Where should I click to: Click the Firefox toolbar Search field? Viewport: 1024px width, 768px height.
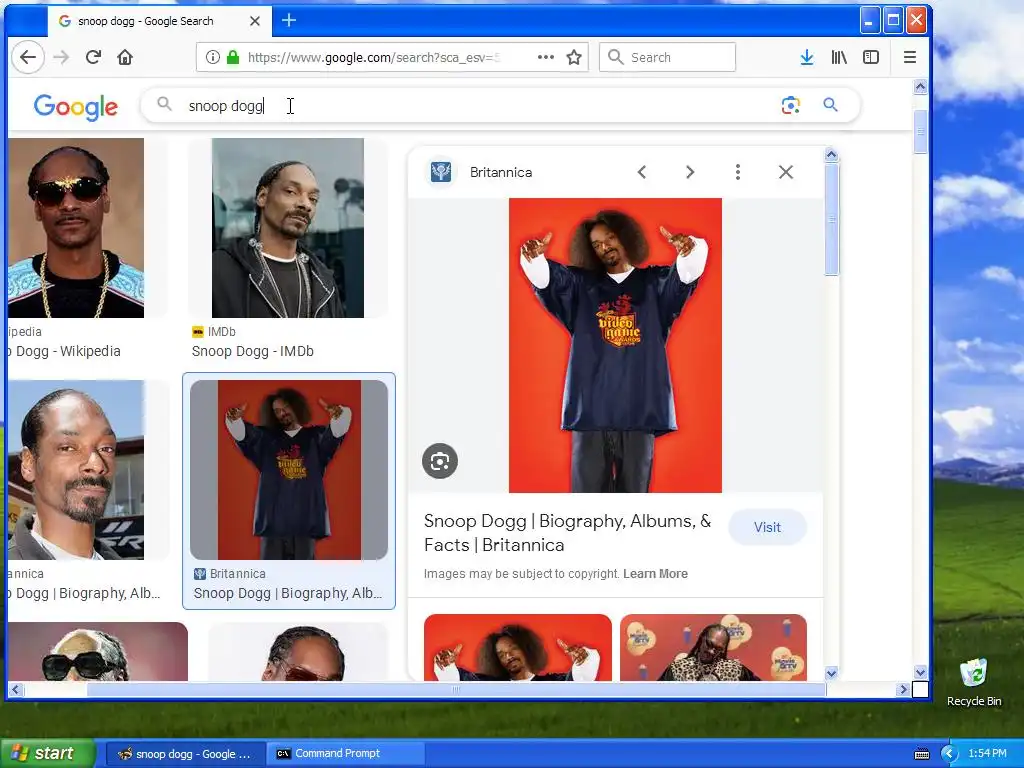coord(667,57)
